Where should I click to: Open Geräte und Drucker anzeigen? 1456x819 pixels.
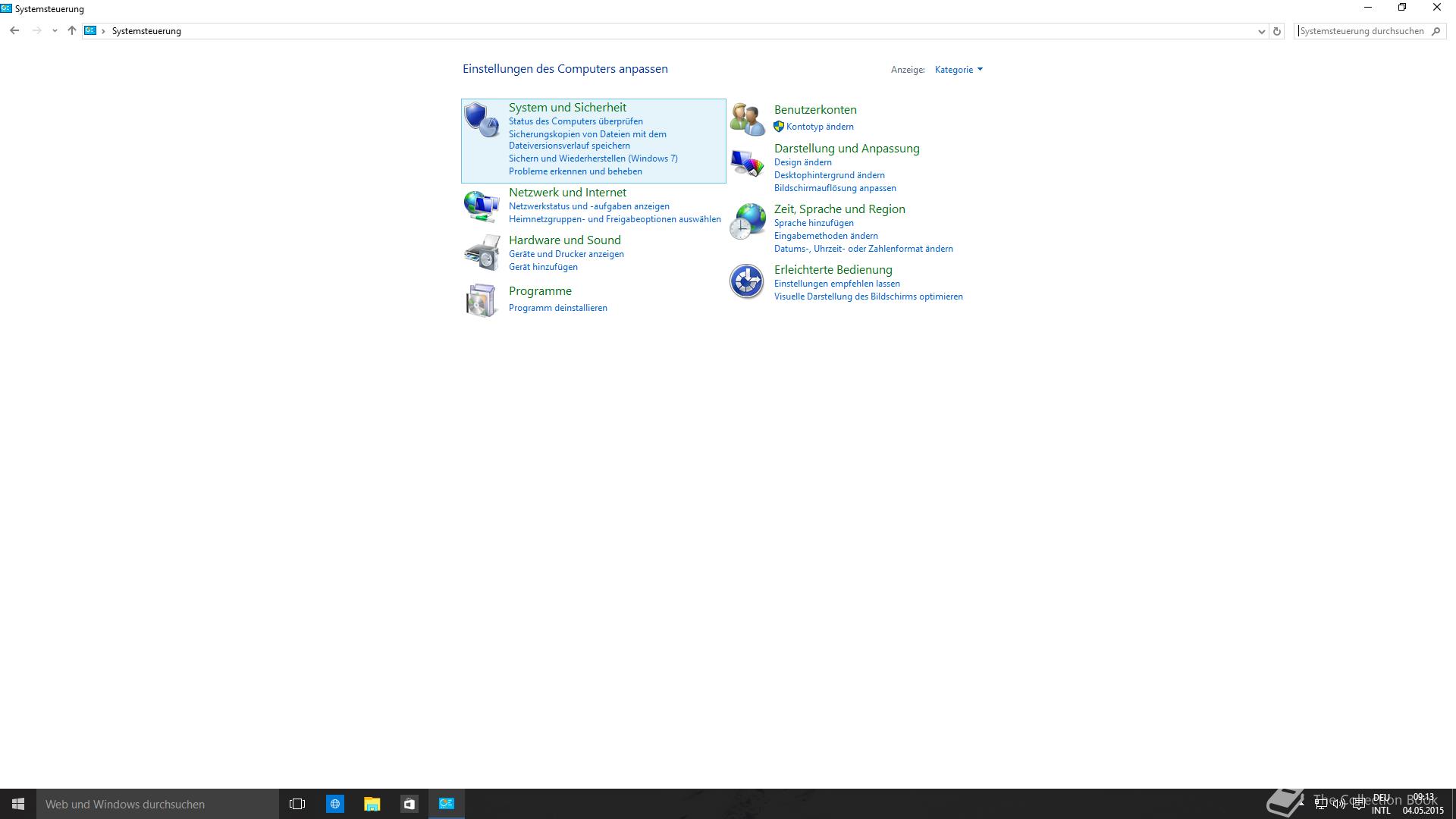pos(566,254)
